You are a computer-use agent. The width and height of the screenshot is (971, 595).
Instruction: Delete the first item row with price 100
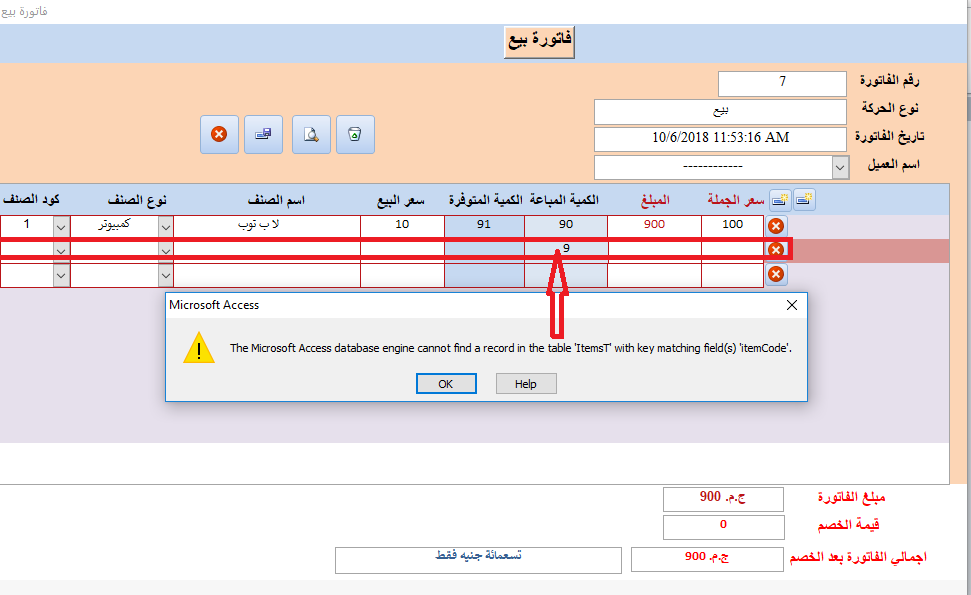775,226
